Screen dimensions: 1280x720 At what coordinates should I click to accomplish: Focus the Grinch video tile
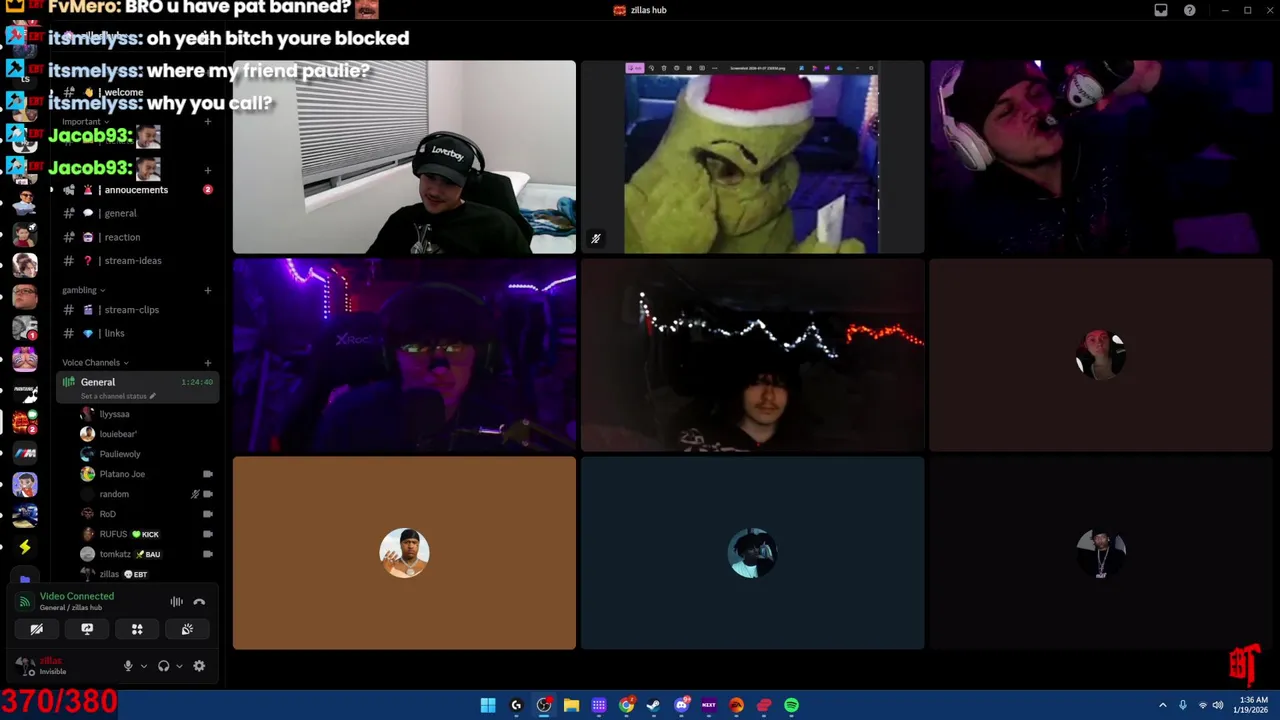(x=752, y=157)
